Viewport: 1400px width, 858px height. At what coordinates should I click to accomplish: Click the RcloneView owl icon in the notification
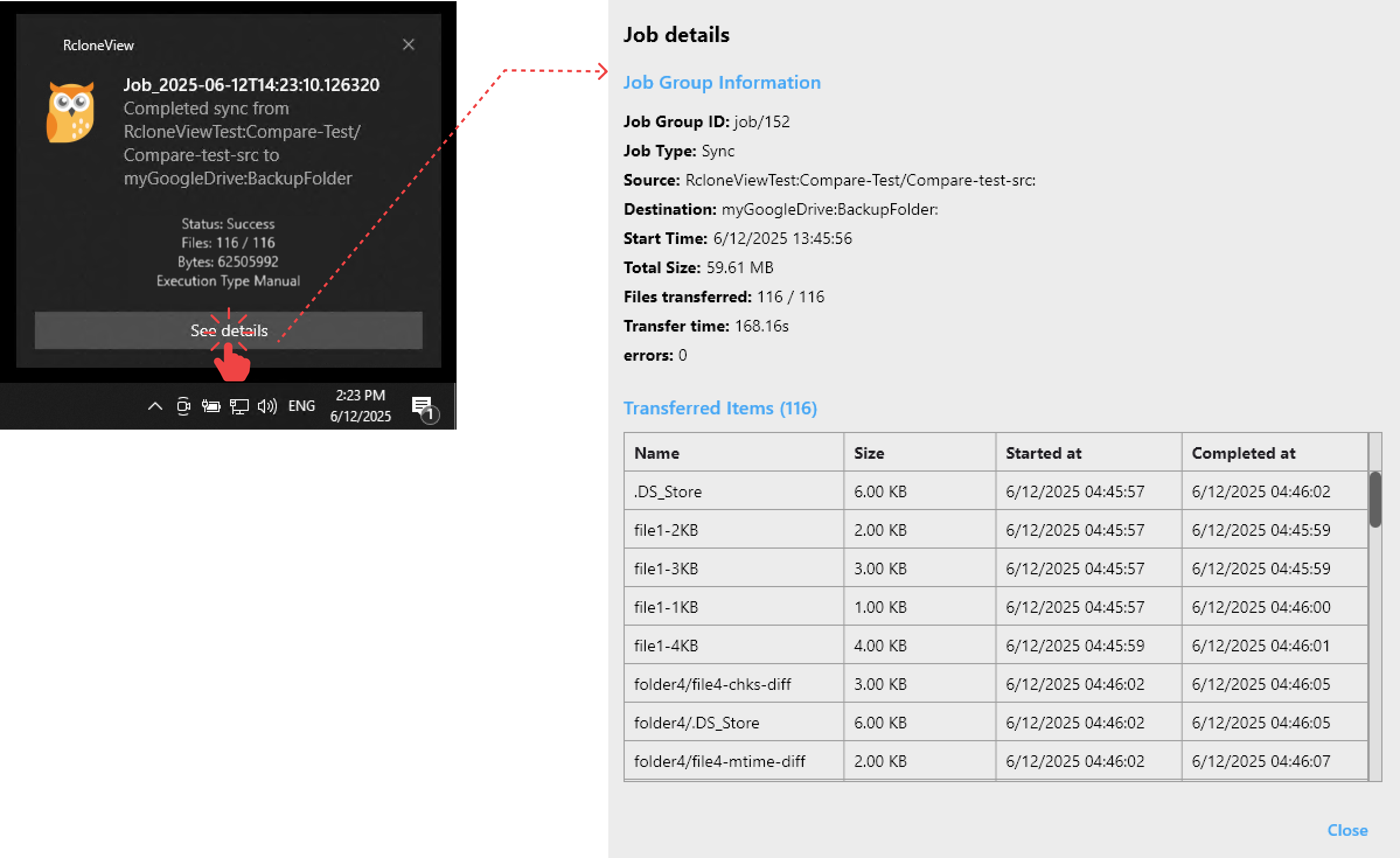pyautogui.click(x=70, y=111)
